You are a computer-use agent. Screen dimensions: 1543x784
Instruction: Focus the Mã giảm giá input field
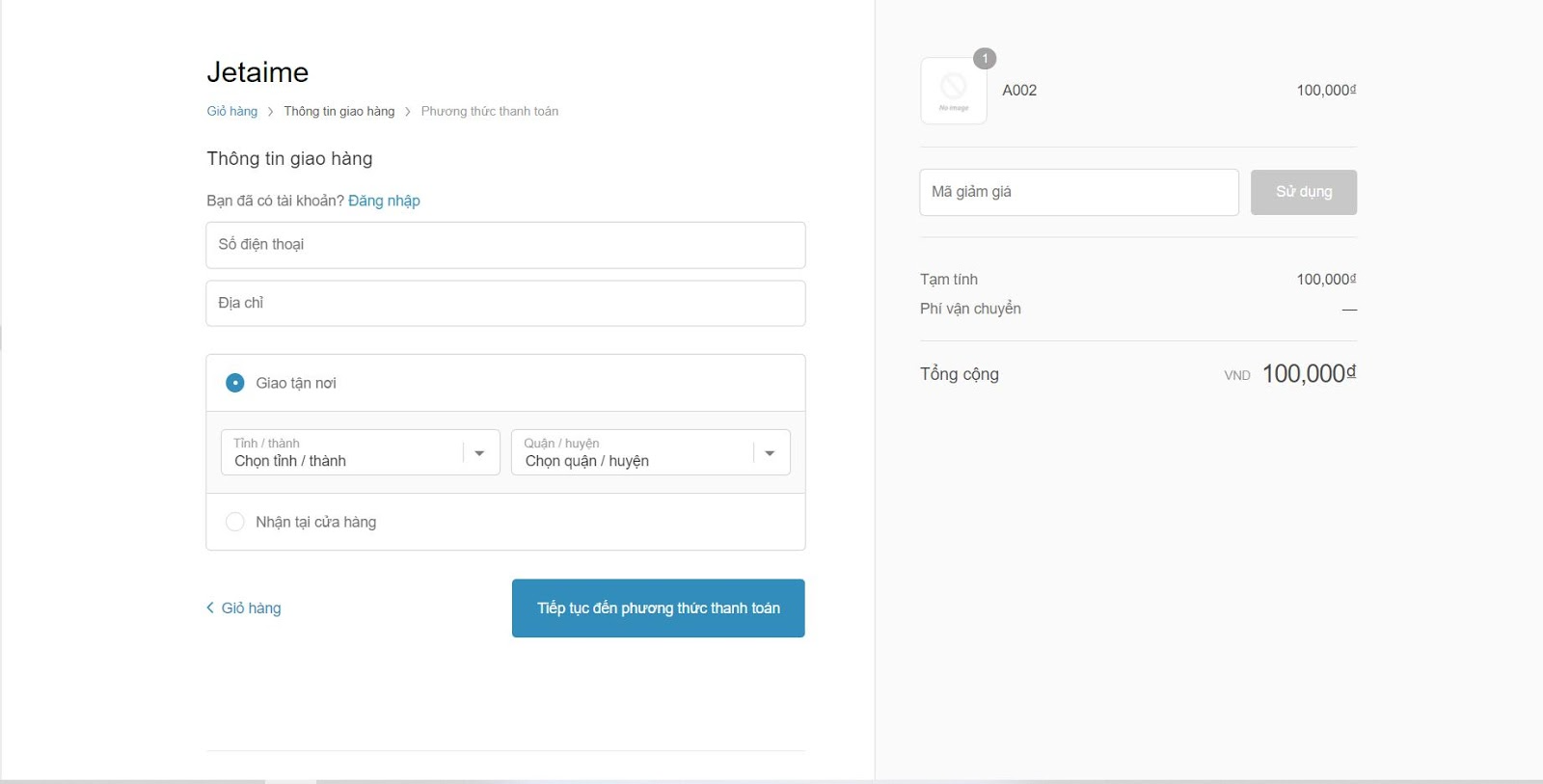(x=1079, y=192)
